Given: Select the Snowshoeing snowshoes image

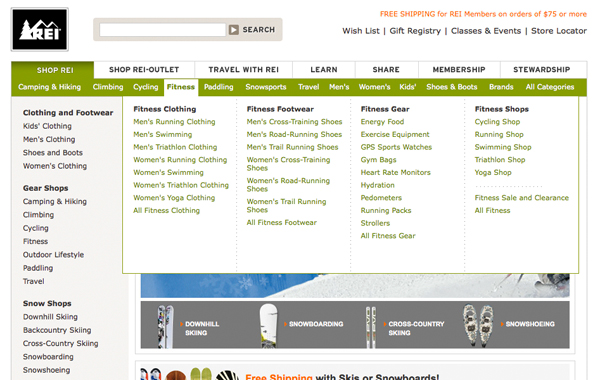Looking at the screenshot, I should [478, 325].
